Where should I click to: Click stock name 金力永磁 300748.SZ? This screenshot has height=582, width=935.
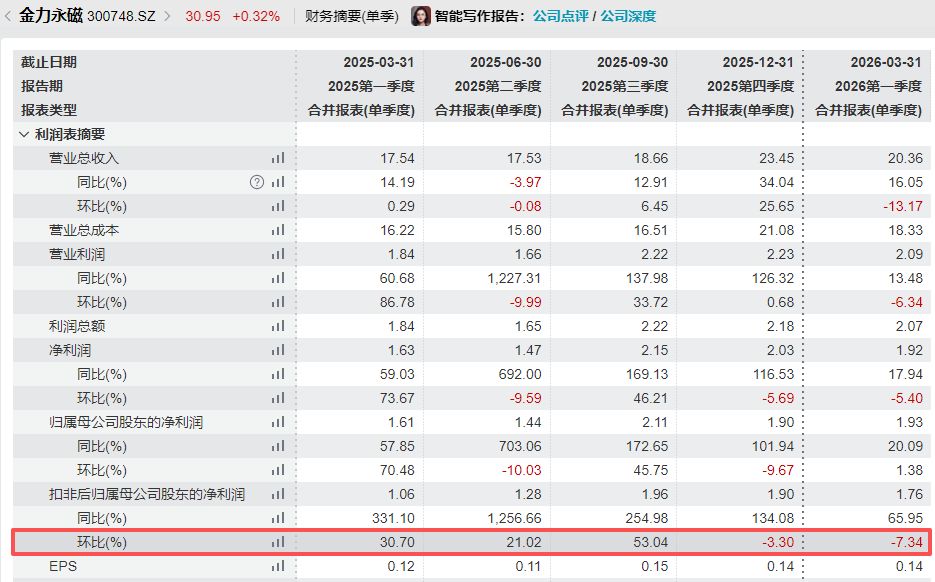coord(87,16)
